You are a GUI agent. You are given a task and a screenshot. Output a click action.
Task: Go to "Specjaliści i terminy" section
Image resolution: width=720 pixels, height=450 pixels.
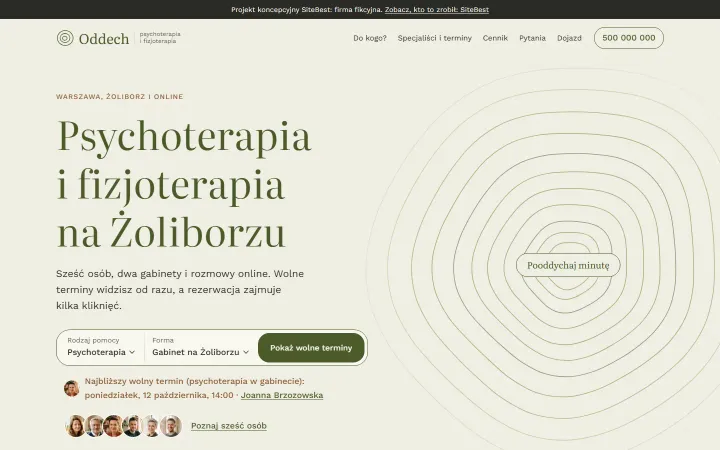[x=434, y=38]
